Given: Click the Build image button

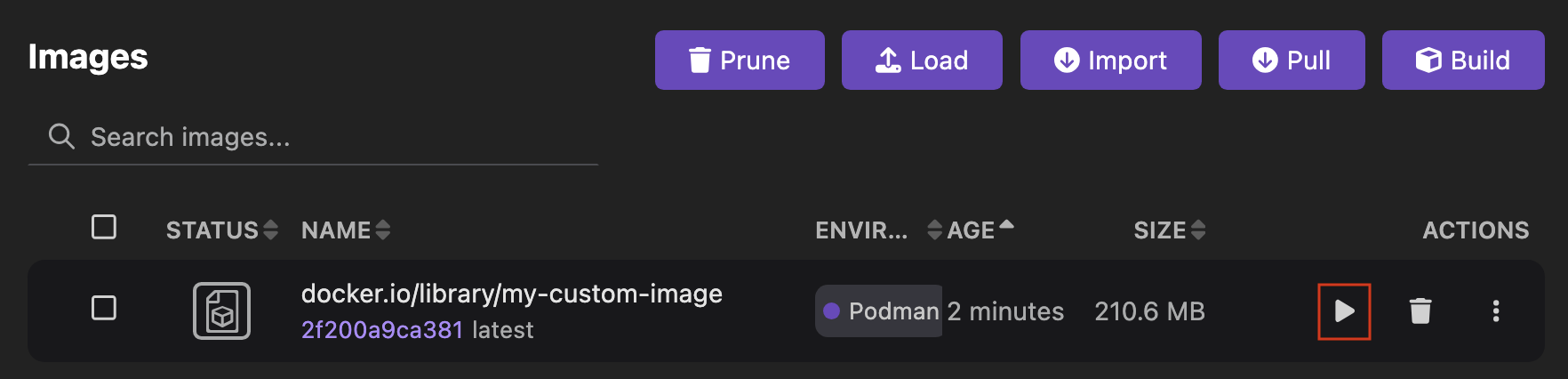Looking at the screenshot, I should coord(1463,60).
